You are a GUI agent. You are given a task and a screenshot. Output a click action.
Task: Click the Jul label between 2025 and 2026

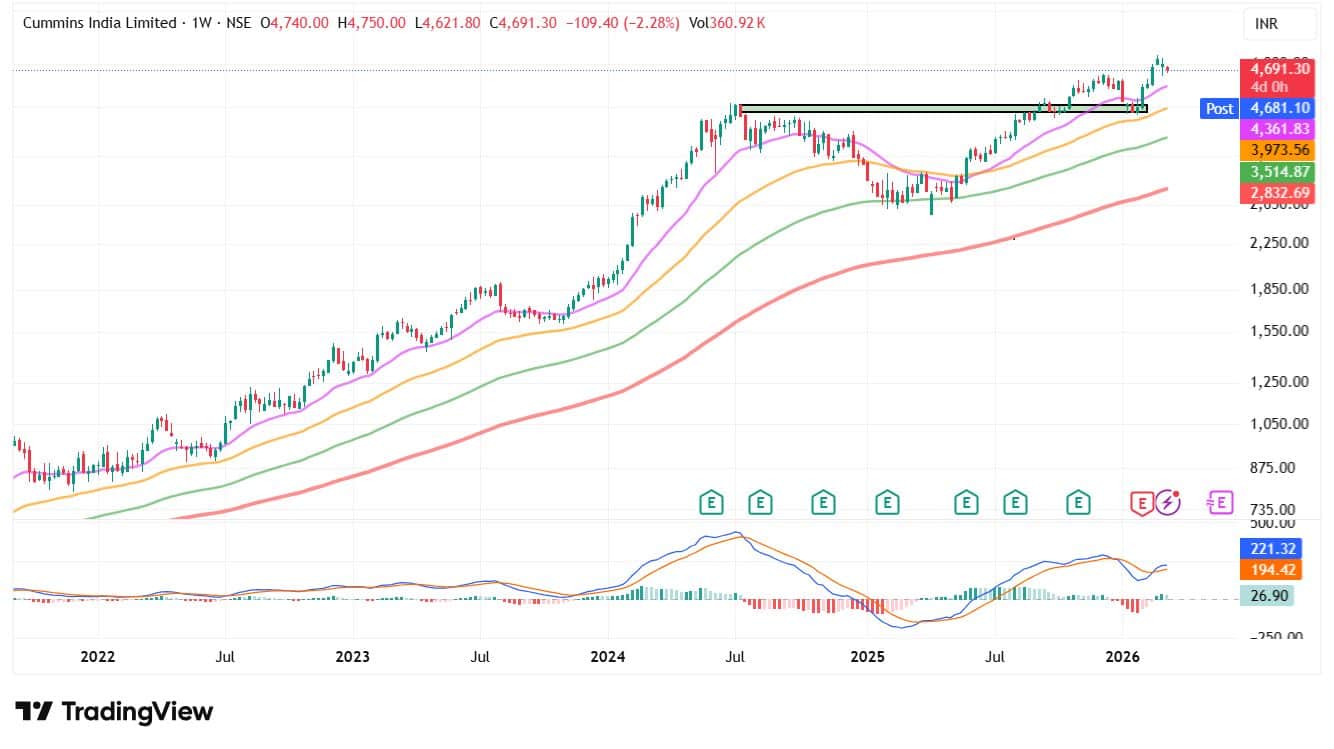[x=994, y=657]
